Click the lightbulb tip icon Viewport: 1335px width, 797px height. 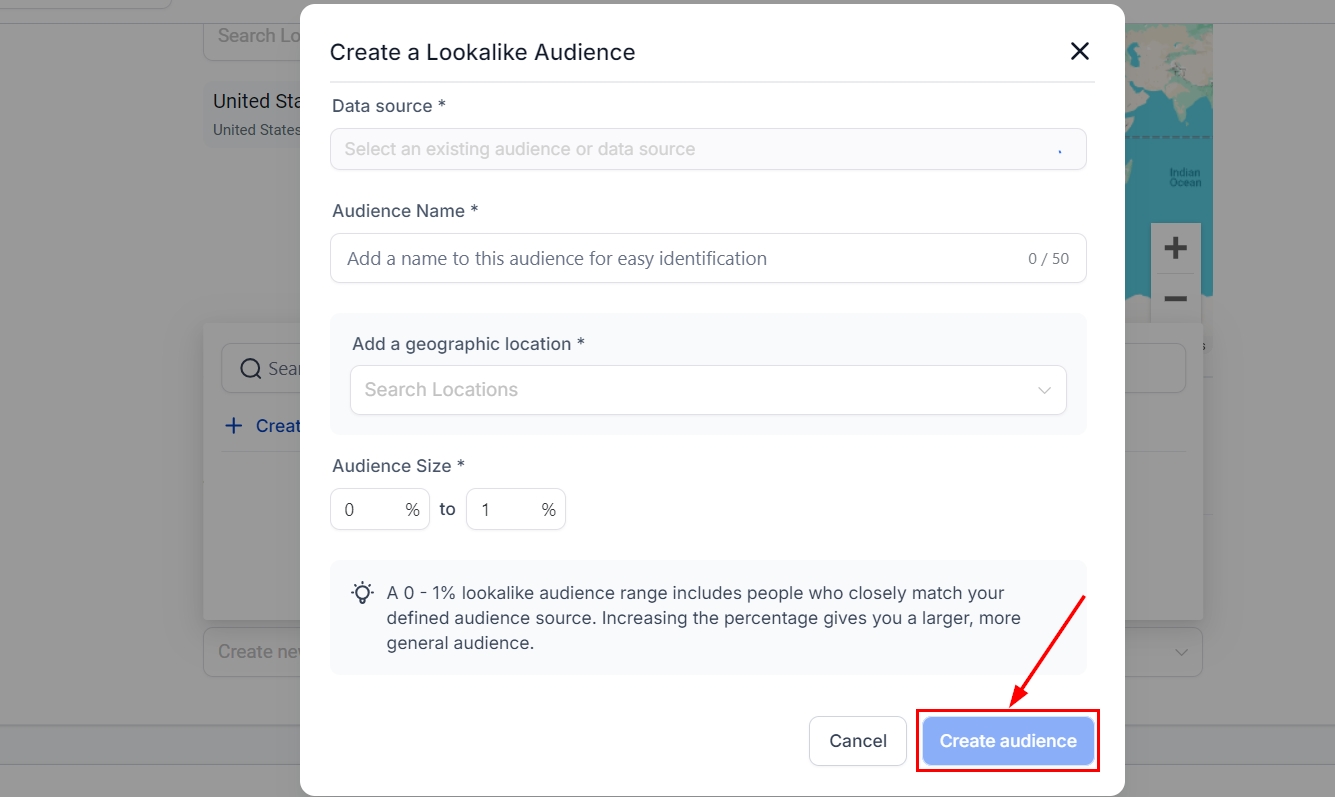point(362,593)
